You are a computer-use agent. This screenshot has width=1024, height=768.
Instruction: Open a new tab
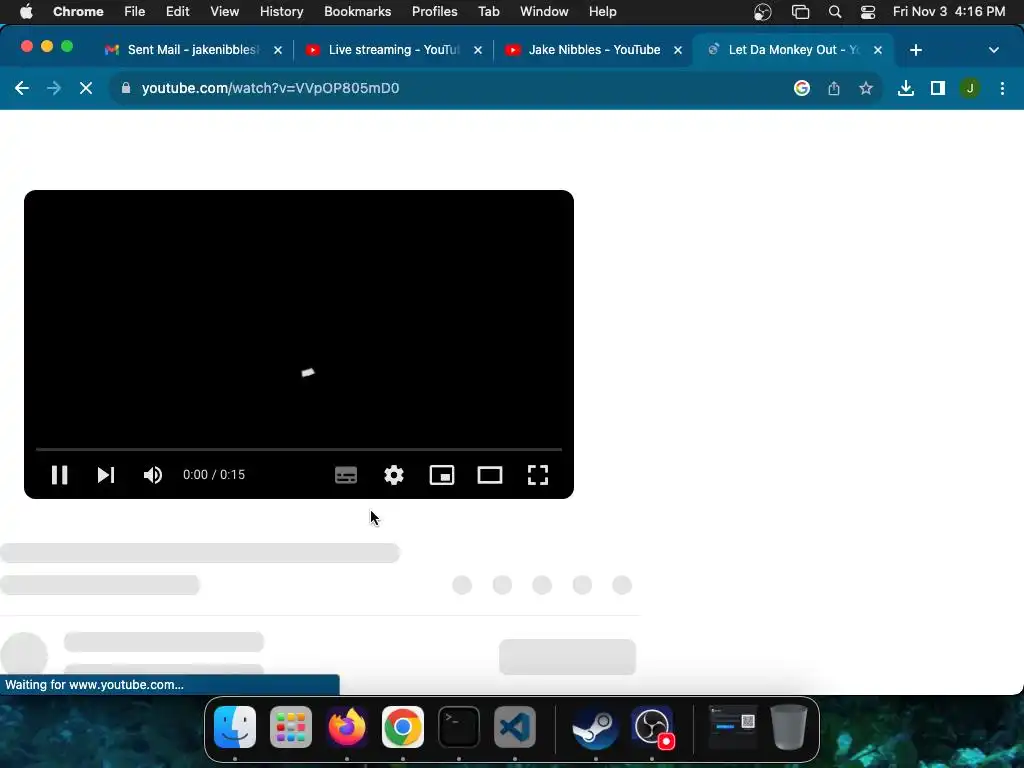pyautogui.click(x=916, y=50)
